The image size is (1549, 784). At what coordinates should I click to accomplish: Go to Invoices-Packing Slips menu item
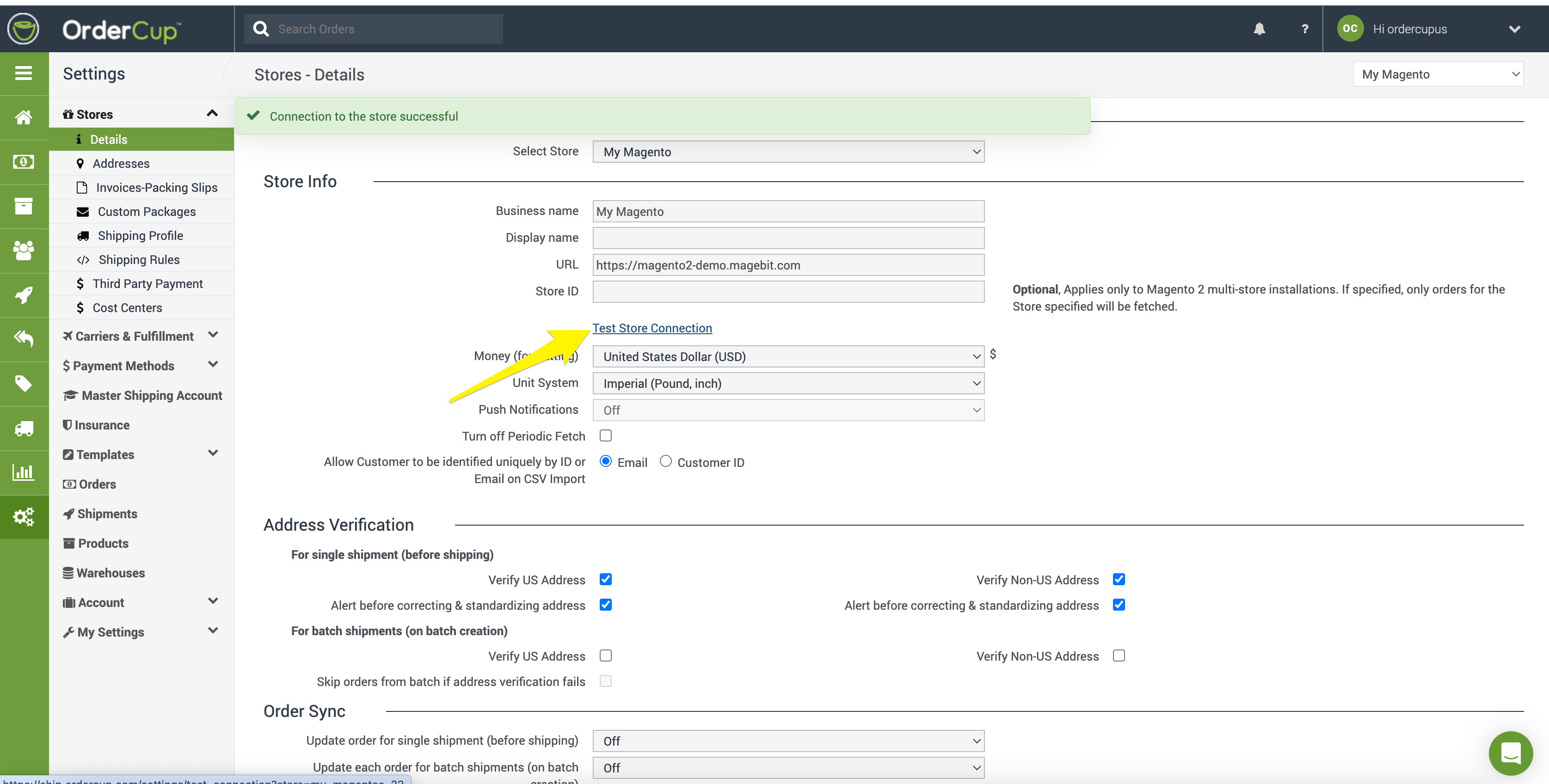click(156, 188)
